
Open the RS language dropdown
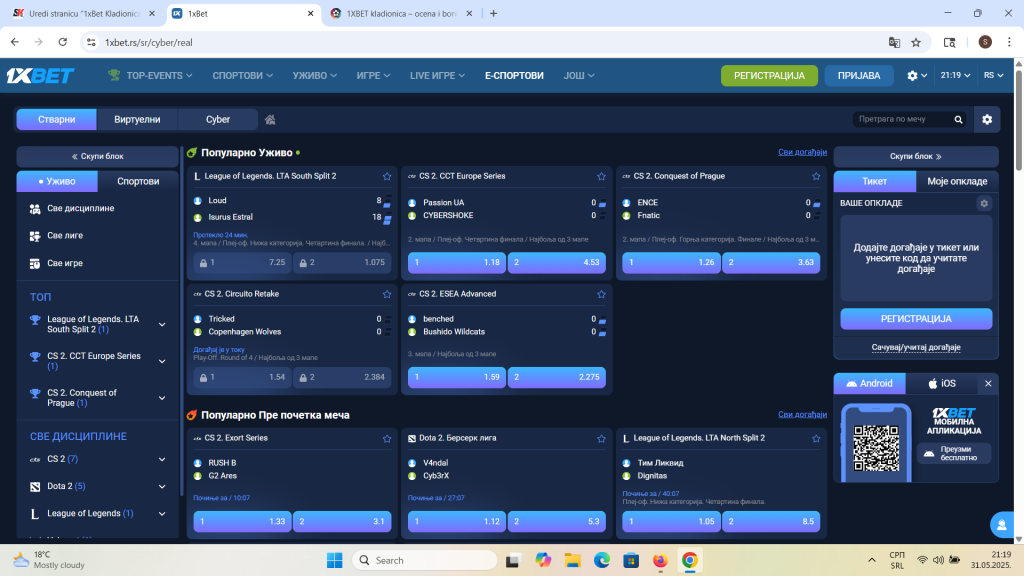[993, 76]
